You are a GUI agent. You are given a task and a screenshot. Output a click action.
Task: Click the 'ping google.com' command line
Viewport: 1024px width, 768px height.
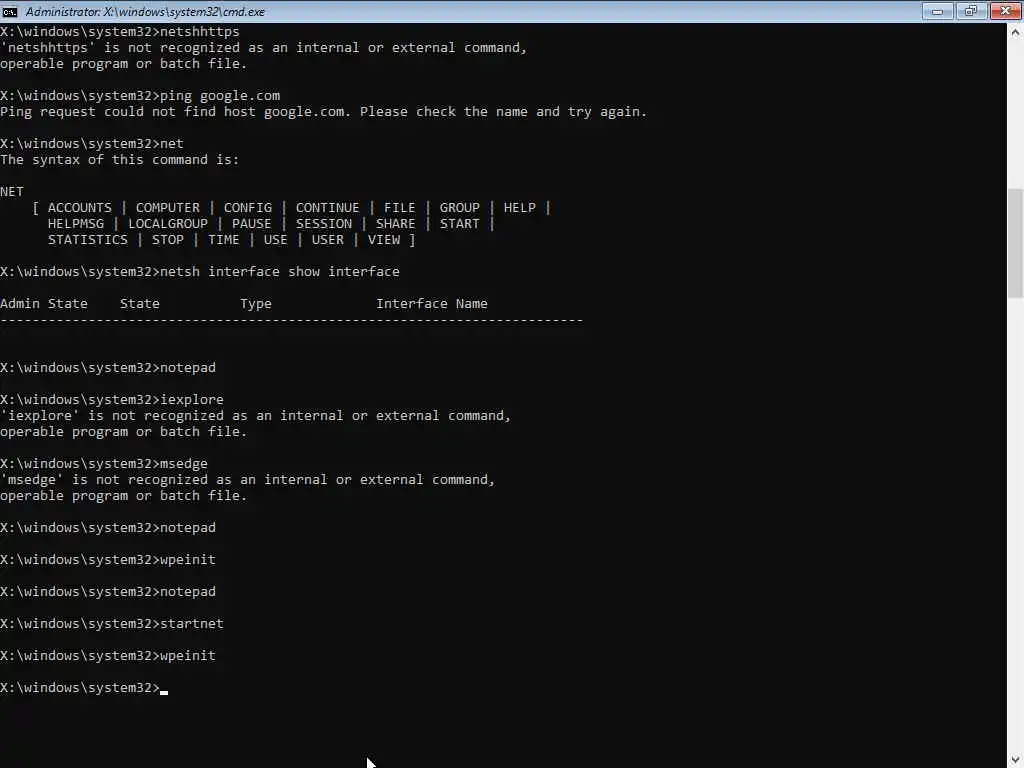click(140, 95)
